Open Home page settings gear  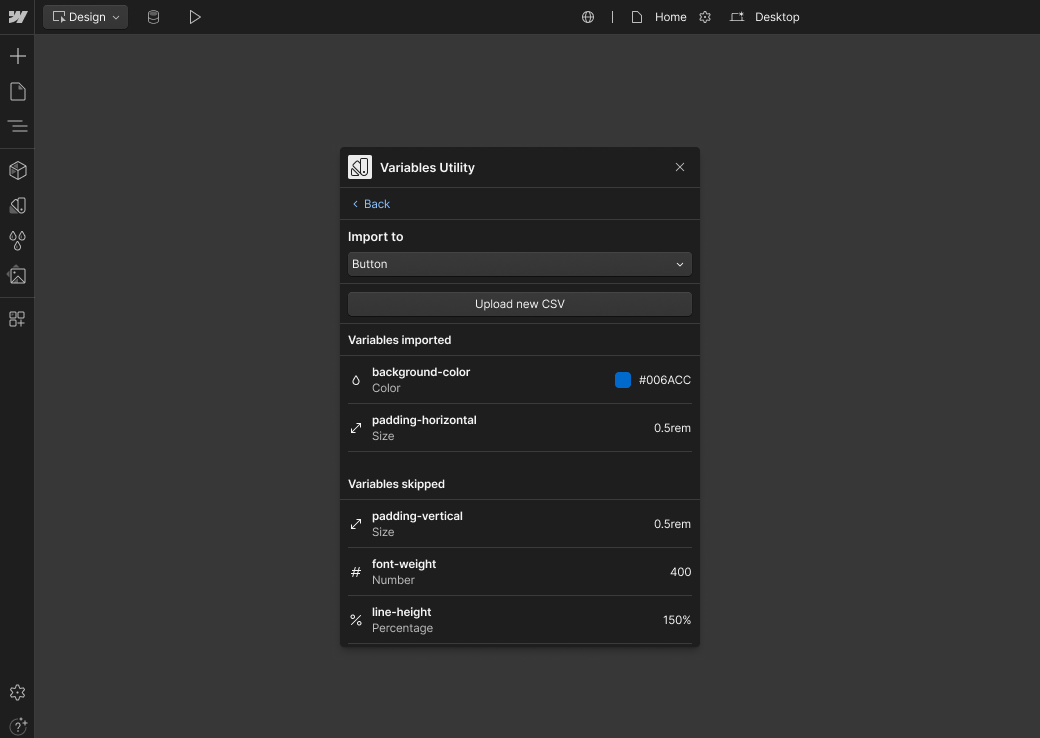tap(705, 17)
